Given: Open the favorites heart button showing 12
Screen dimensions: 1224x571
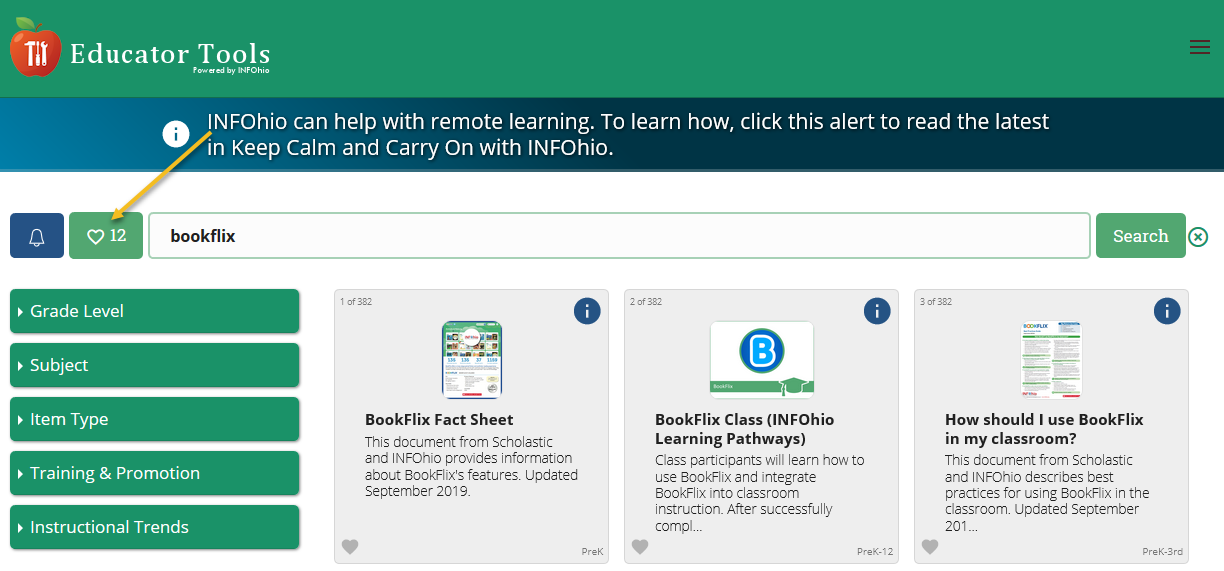Looking at the screenshot, I should [106, 236].
